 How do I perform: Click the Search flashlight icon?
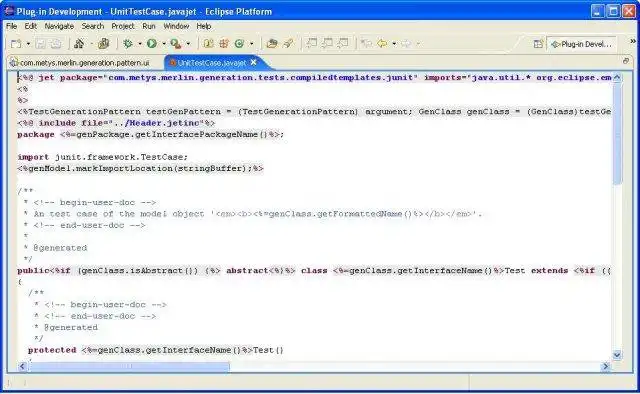288,44
